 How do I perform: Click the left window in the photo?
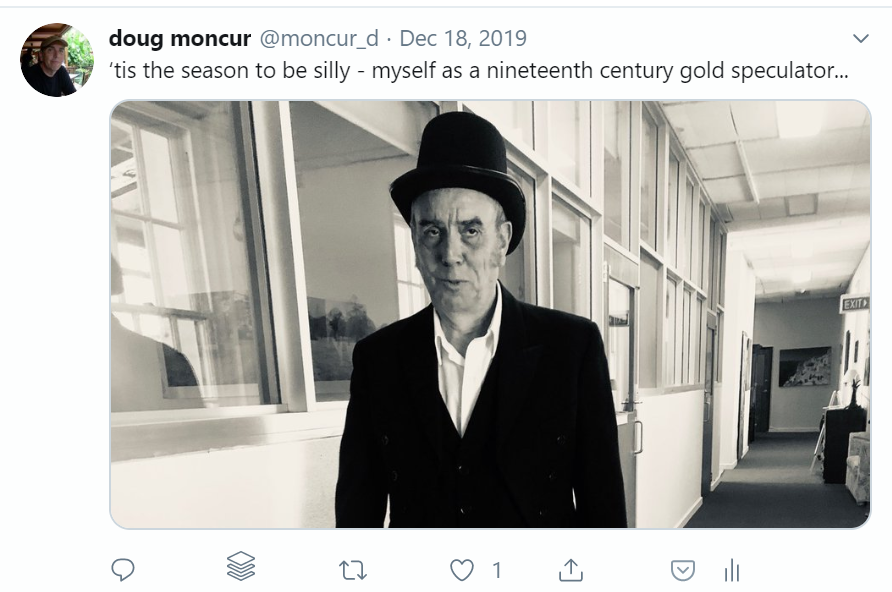point(188,260)
